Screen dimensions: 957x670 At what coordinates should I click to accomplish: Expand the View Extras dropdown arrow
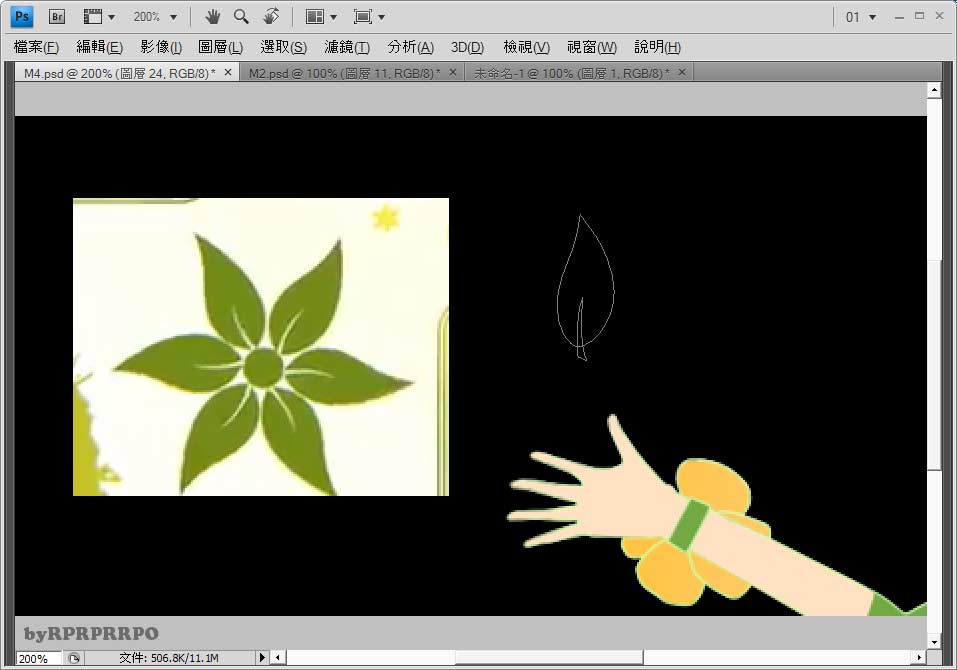pos(112,17)
